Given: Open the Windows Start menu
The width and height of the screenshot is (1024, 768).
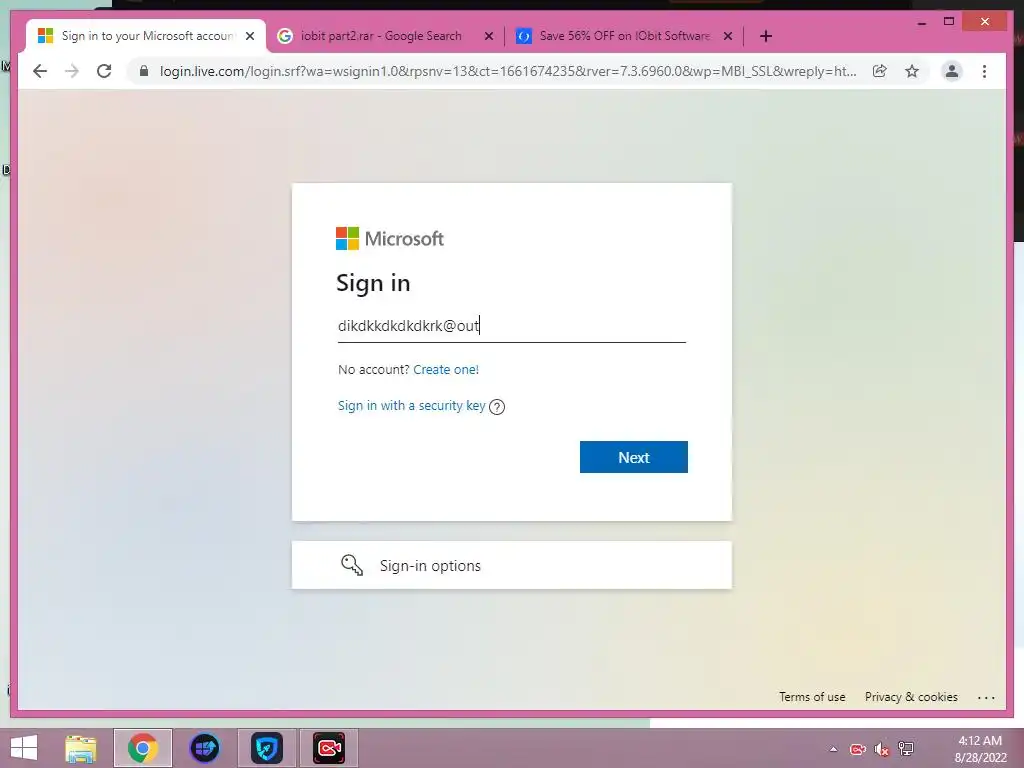Looking at the screenshot, I should (x=24, y=748).
